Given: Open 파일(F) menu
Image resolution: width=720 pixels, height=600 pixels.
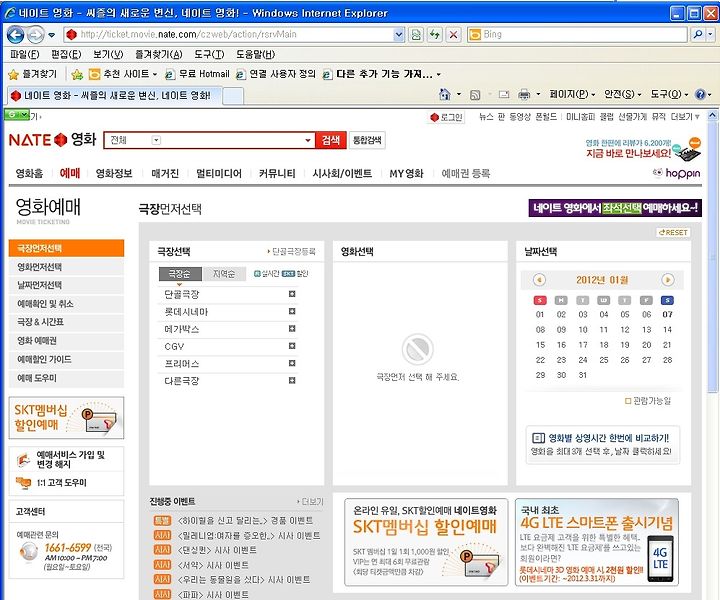Looking at the screenshot, I should pos(25,54).
